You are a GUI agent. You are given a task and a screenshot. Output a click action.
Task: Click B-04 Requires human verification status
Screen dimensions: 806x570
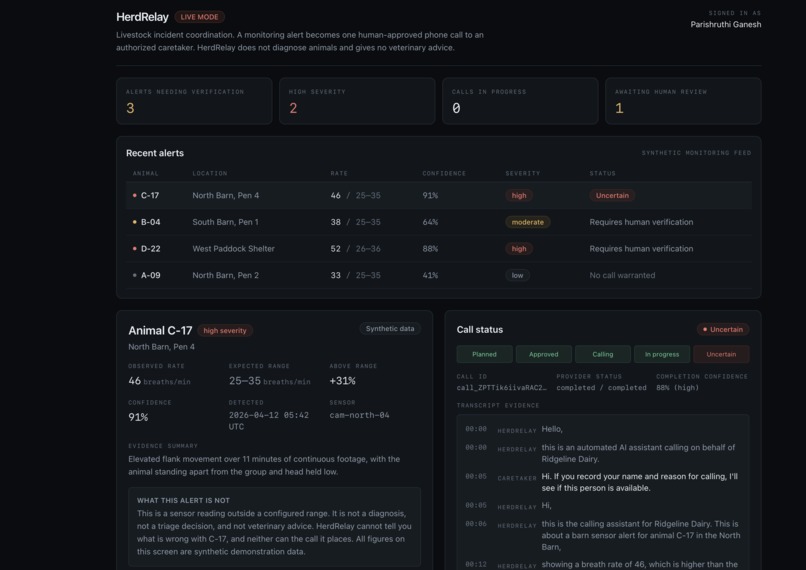click(x=641, y=222)
